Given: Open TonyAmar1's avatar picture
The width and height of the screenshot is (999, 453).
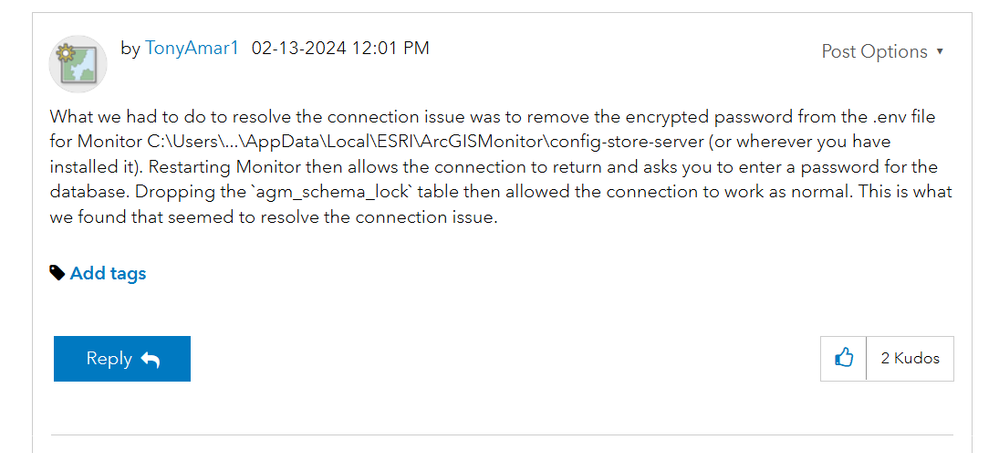Looking at the screenshot, I should [79, 65].
